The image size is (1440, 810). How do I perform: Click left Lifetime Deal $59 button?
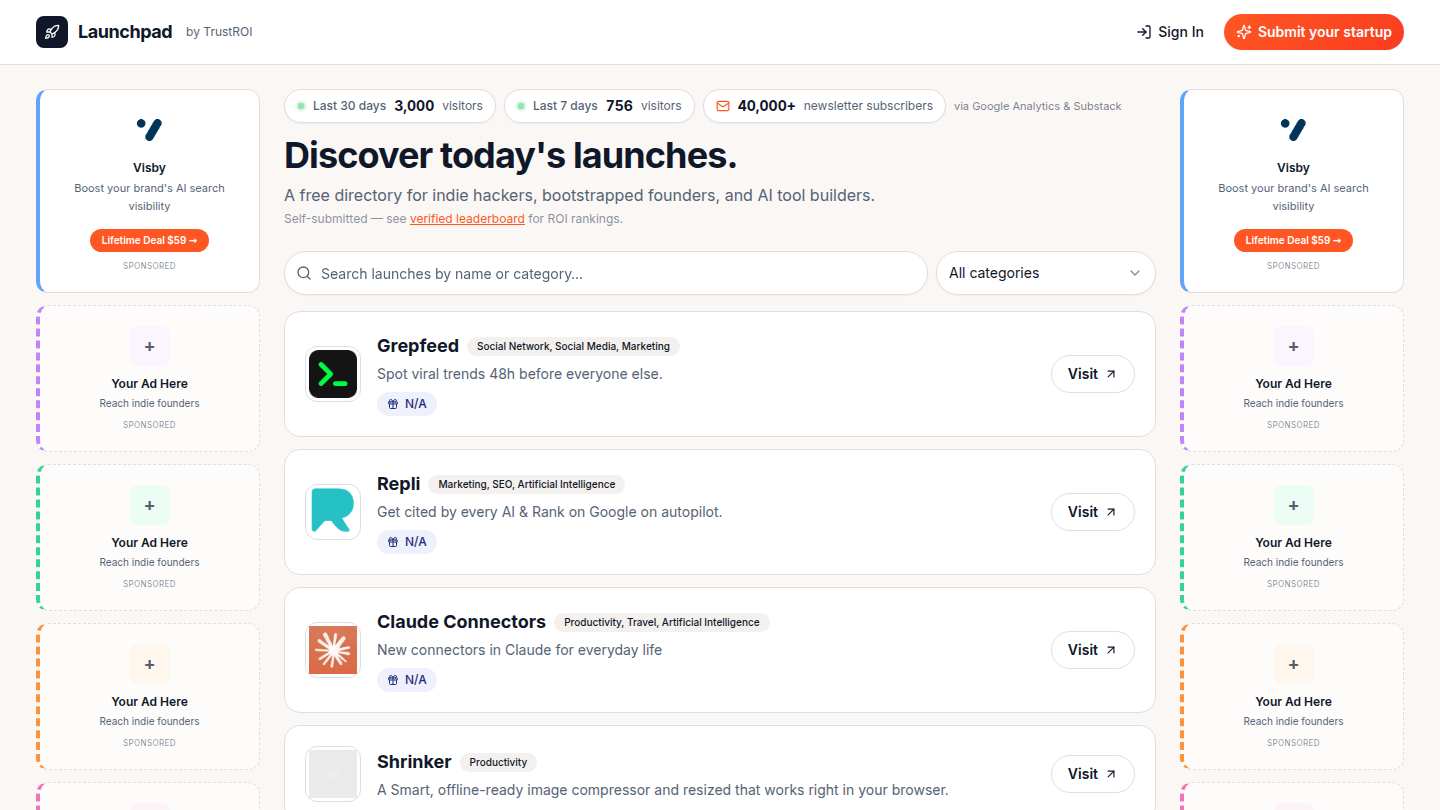pos(149,240)
